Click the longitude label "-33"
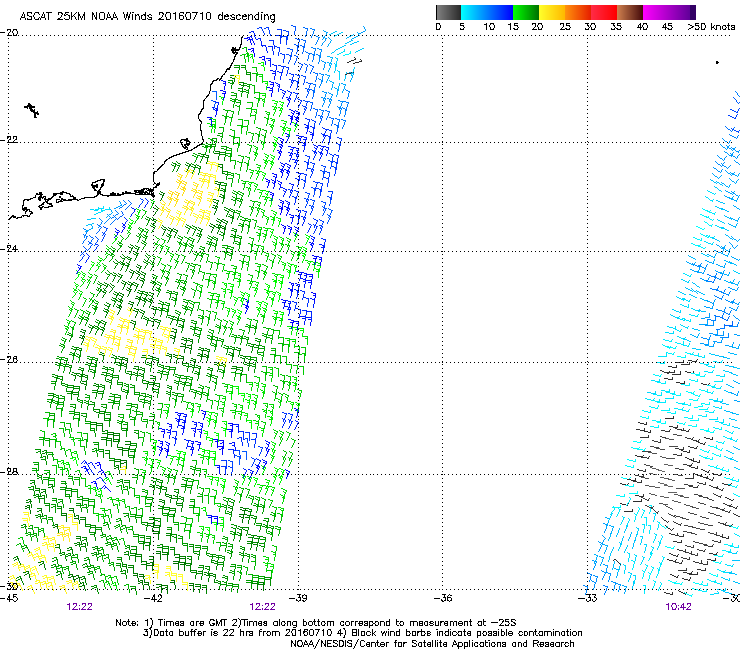740x650 pixels. pyautogui.click(x=588, y=598)
